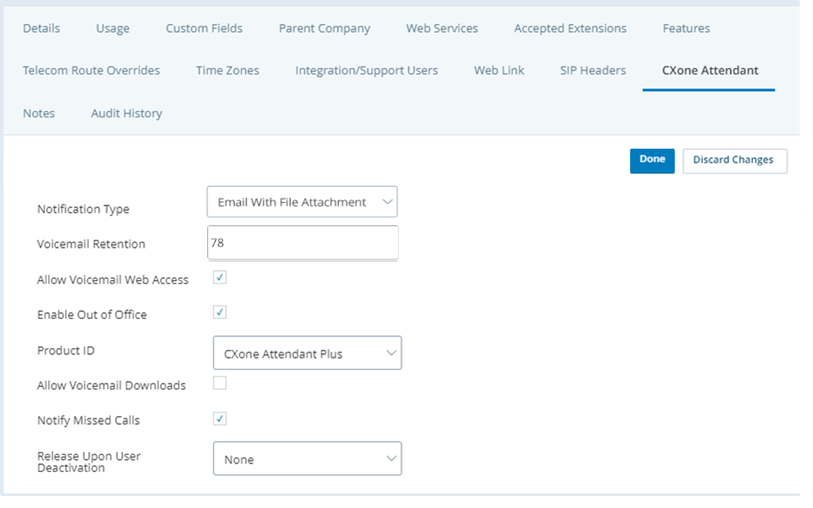Switch to the Features tab
The height and width of the screenshot is (508, 813).
click(686, 29)
